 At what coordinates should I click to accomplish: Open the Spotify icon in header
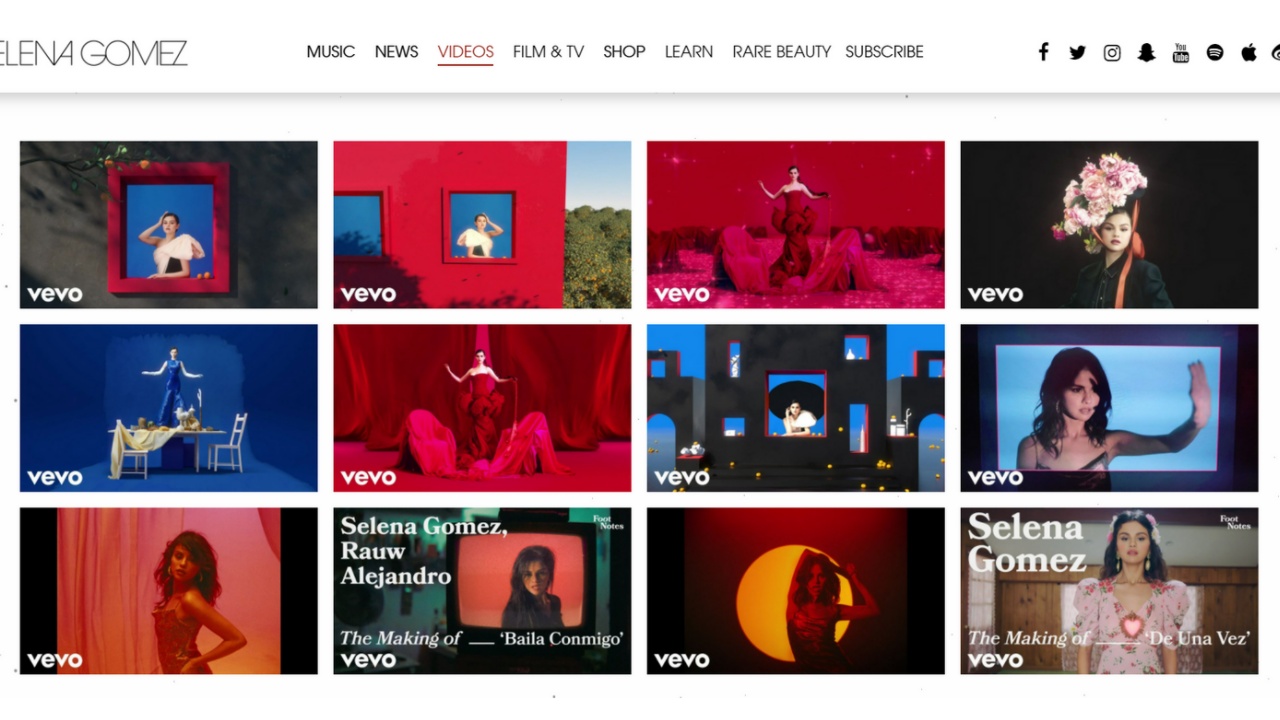coord(1215,52)
